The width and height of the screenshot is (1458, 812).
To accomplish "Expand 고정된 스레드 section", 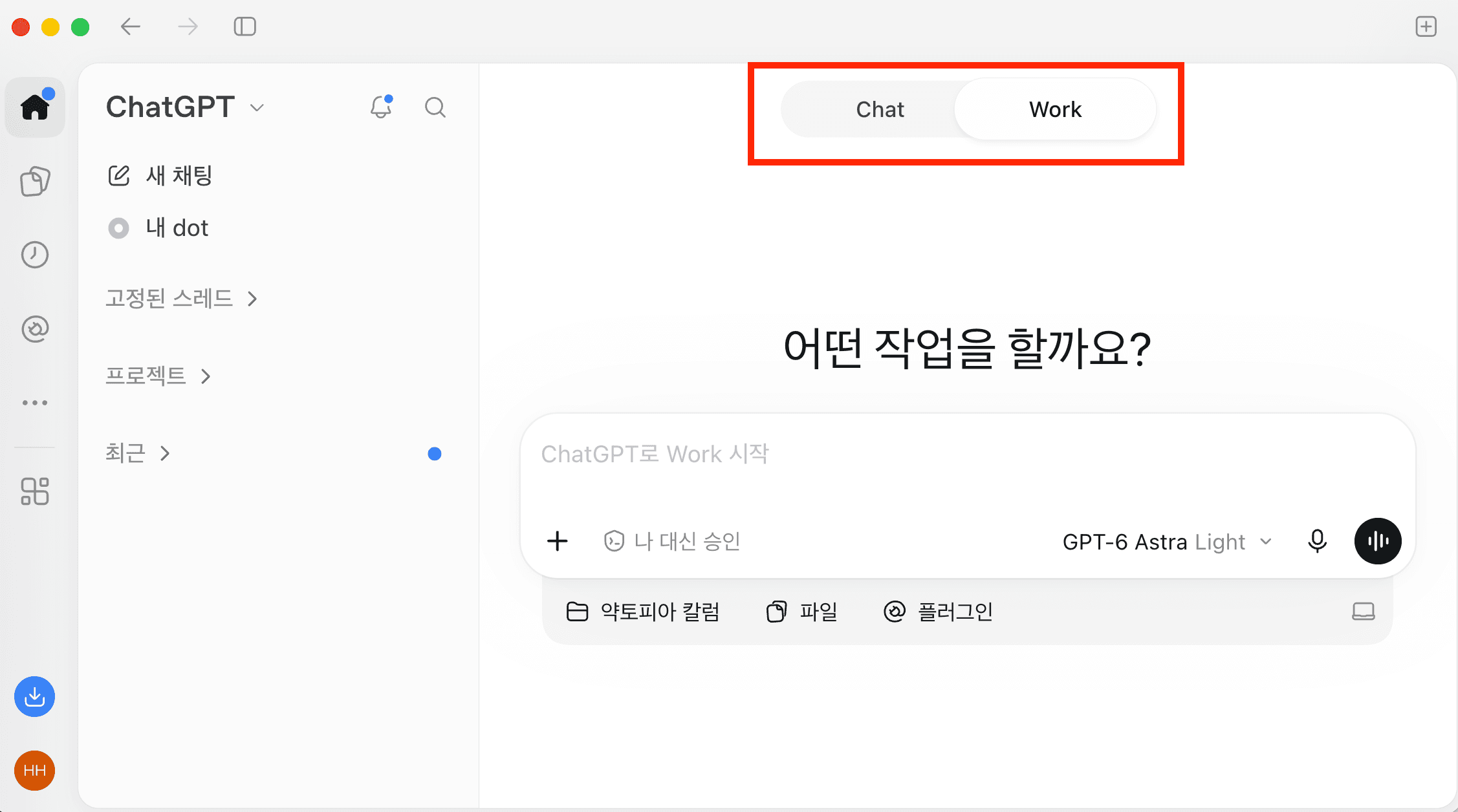I will click(x=182, y=299).
